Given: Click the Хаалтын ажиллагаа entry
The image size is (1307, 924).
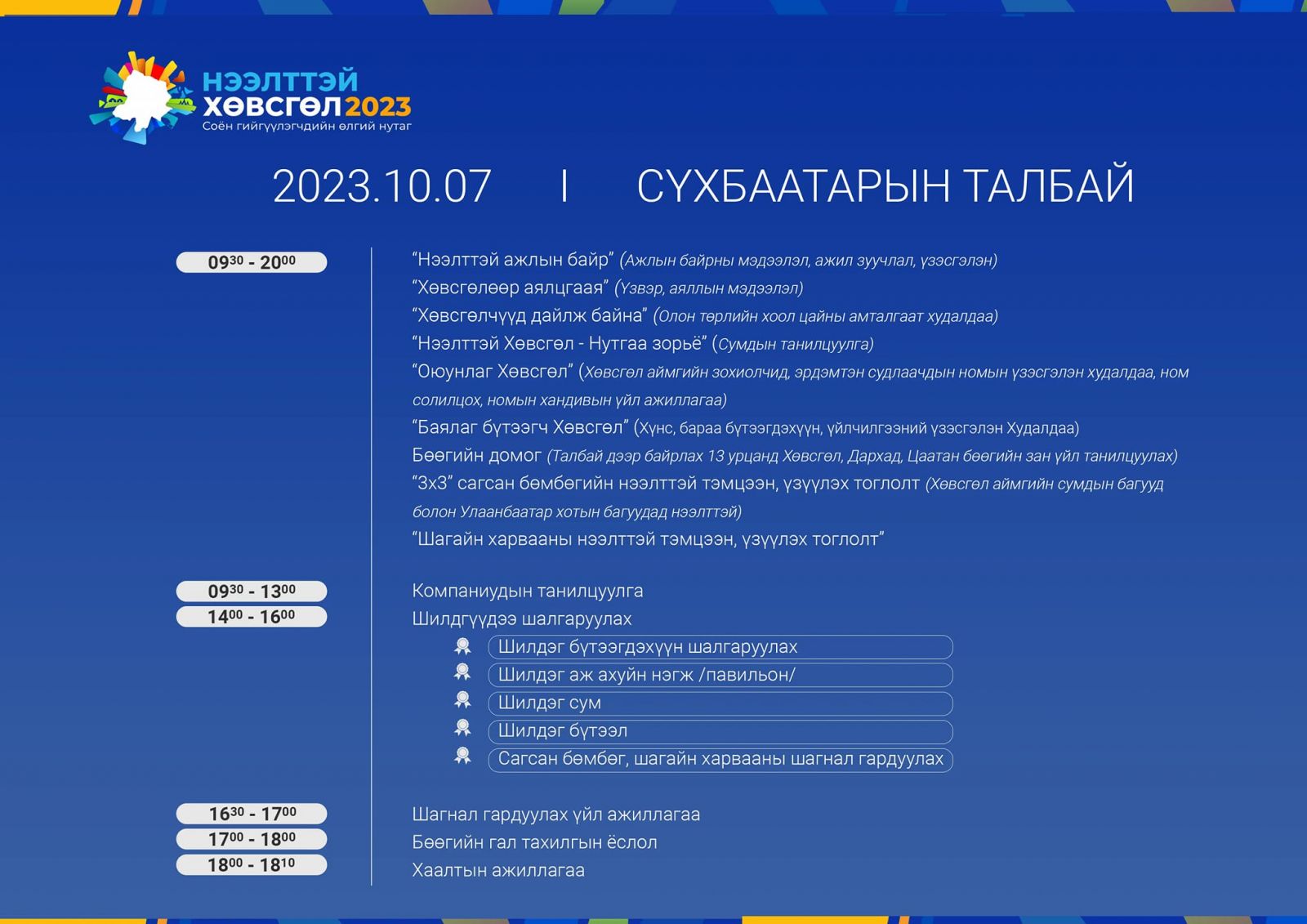Looking at the screenshot, I should (498, 870).
